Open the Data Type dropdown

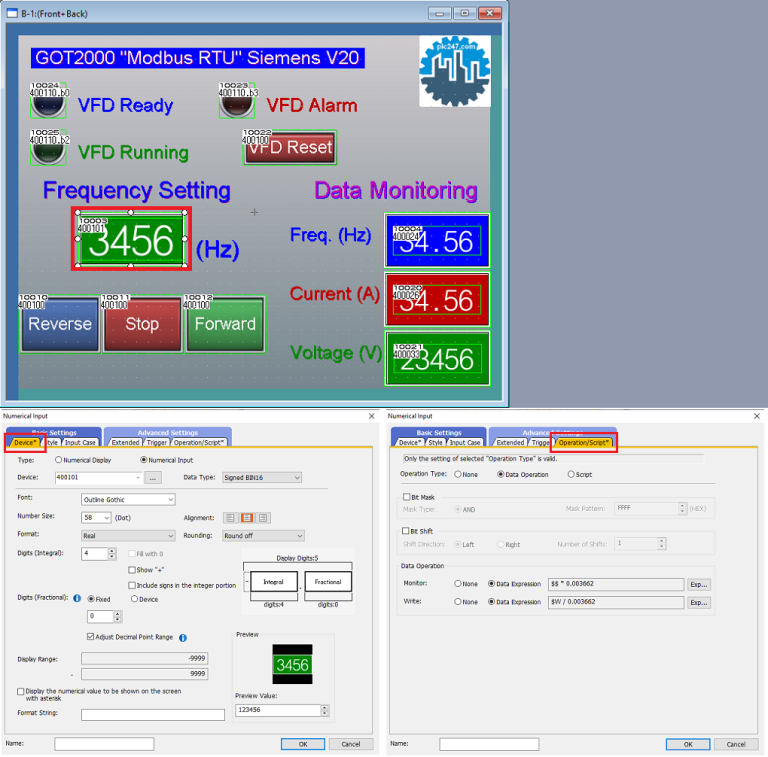coord(261,478)
